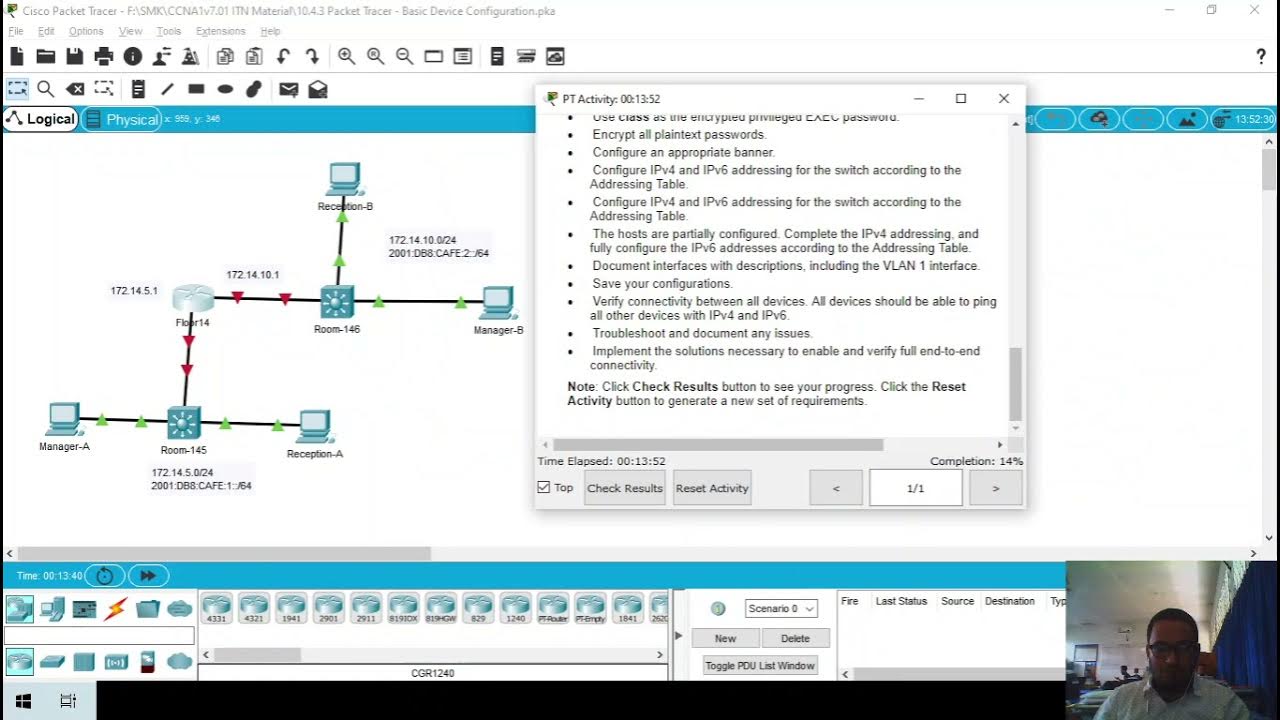1280x720 pixels.
Task: Undo the last action with the Undo arrow
Action: [284, 57]
